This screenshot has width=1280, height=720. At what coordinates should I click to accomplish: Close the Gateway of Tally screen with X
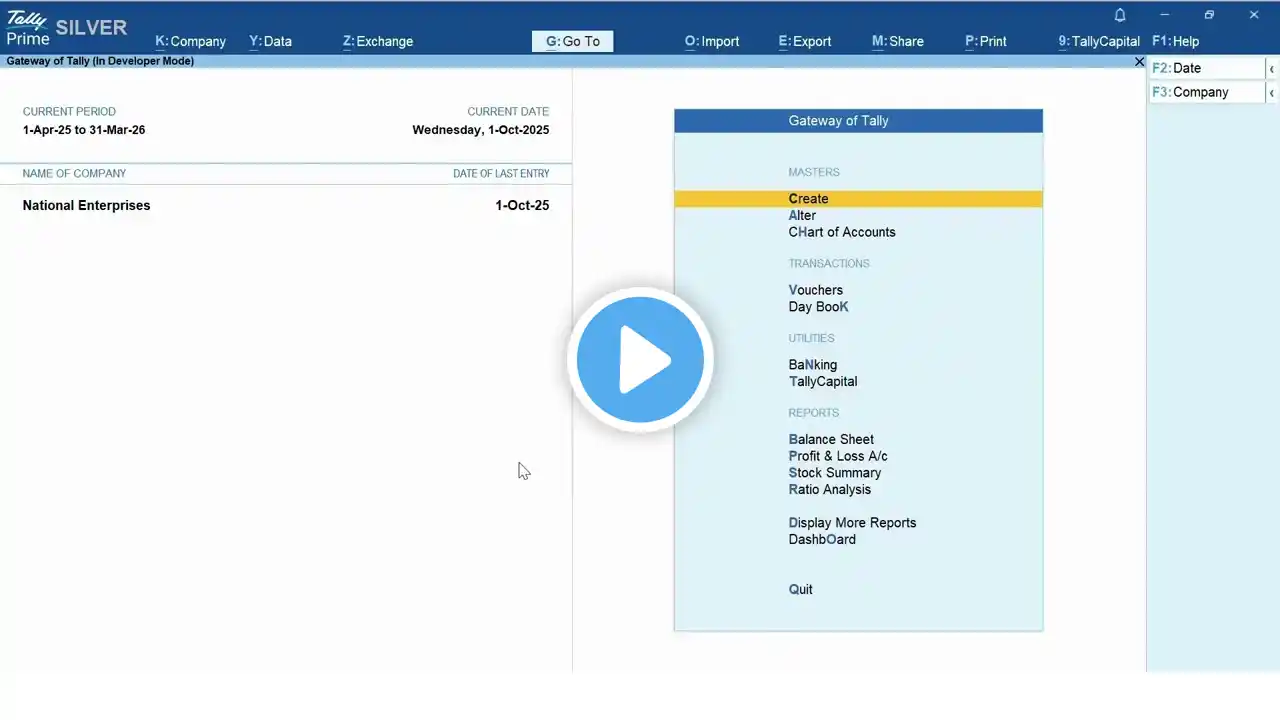[1139, 62]
